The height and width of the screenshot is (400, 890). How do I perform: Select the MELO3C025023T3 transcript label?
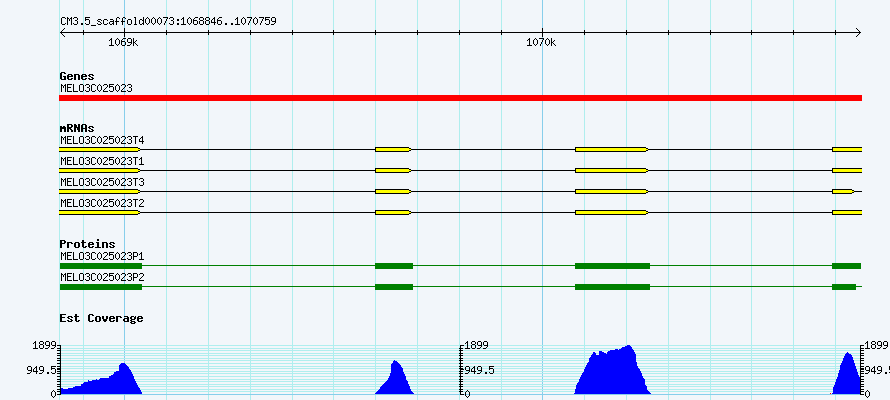coord(102,182)
